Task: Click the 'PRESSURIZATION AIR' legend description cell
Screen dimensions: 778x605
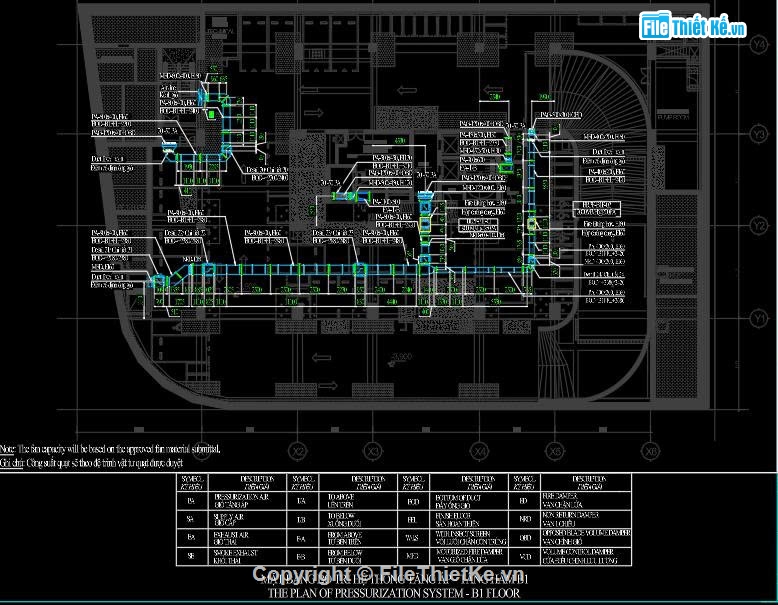Action: [x=248, y=500]
